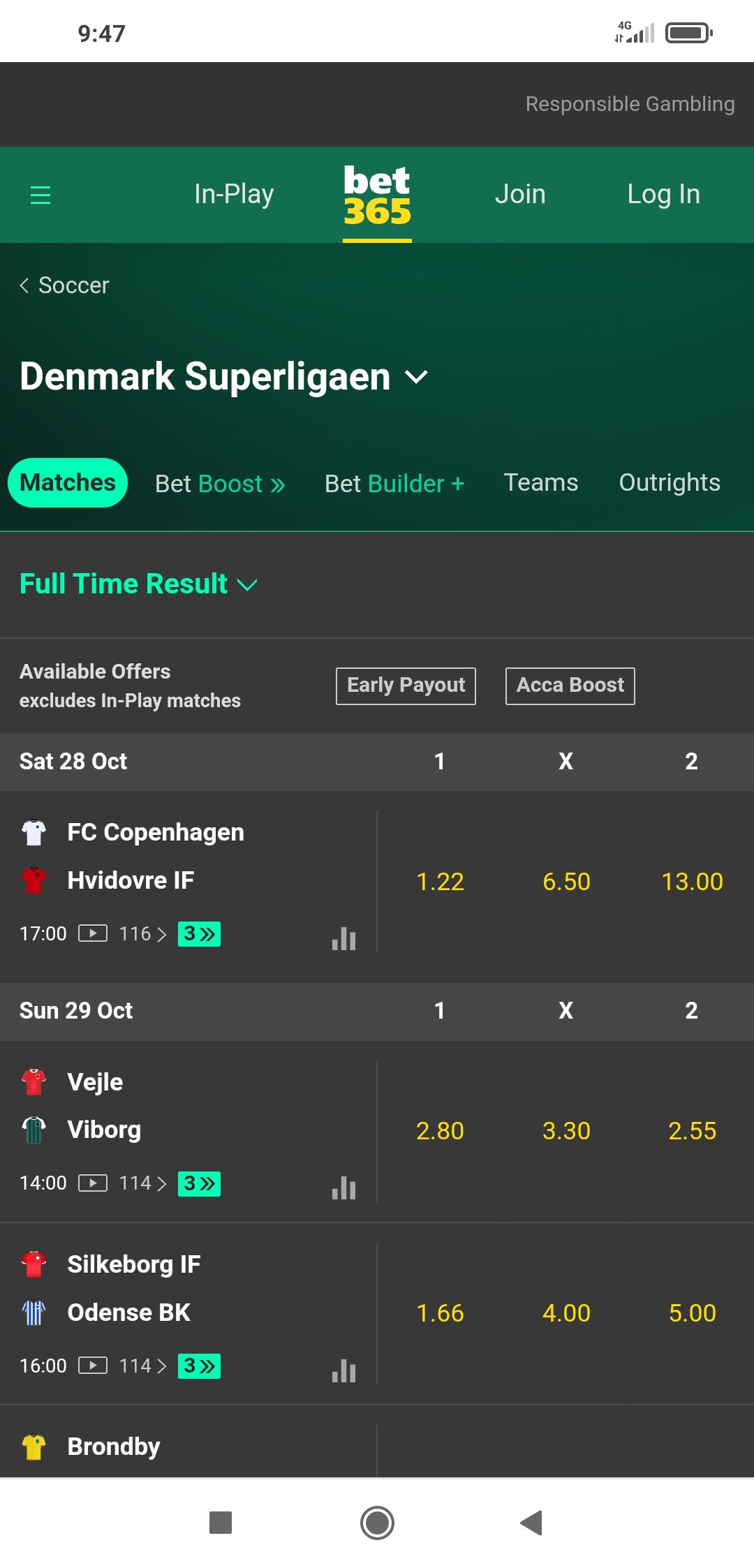Switch to the Teams tab
The image size is (754, 1568).
point(541,482)
